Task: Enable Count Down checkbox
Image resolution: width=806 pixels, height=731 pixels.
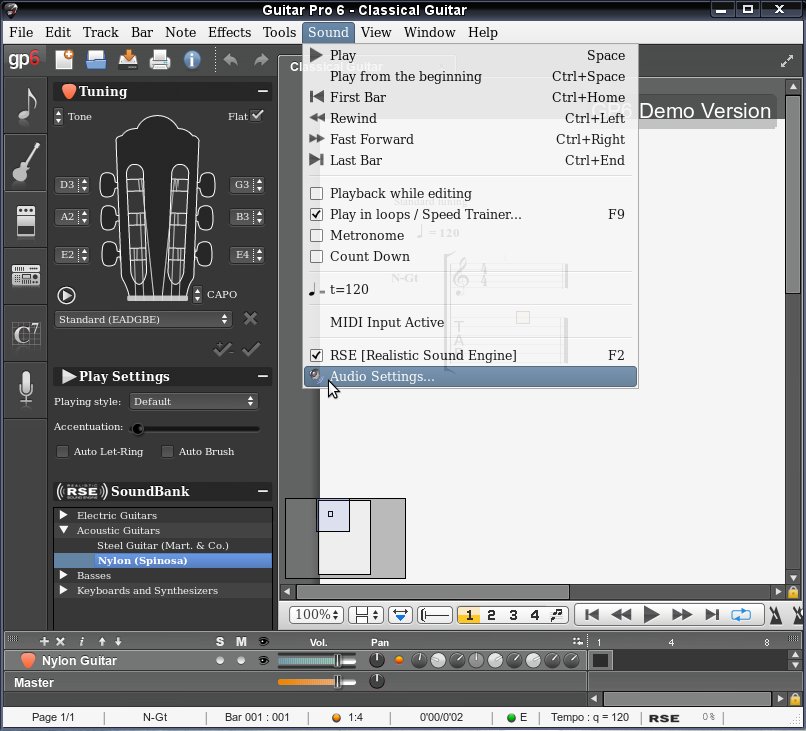Action: (x=317, y=257)
